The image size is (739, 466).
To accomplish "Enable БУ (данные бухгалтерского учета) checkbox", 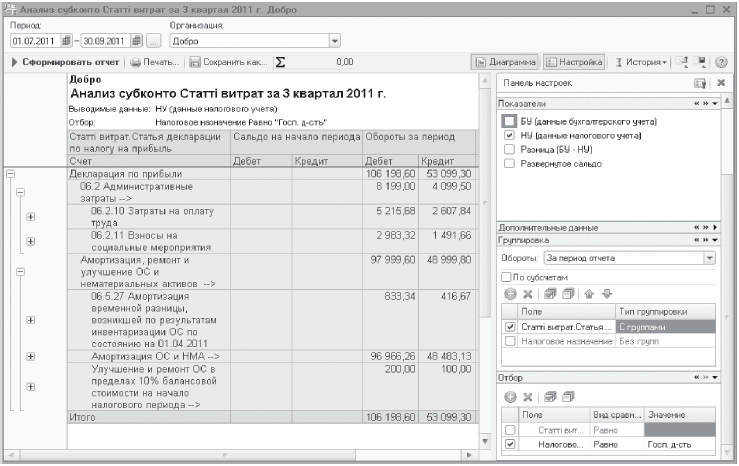I will 510,121.
